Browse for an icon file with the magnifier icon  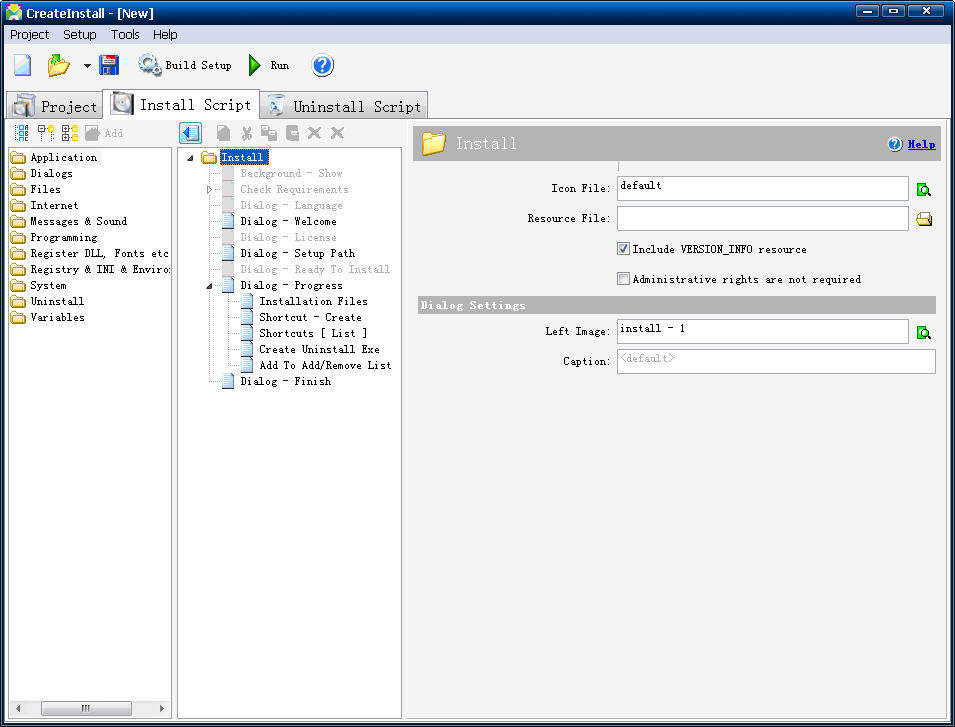pyautogui.click(x=924, y=189)
